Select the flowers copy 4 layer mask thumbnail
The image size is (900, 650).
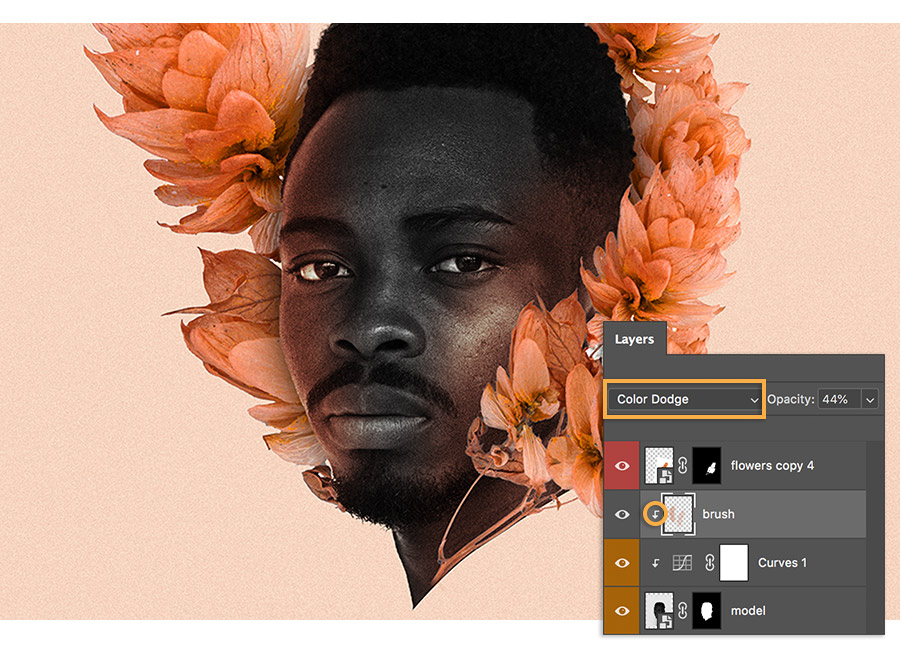pyautogui.click(x=707, y=466)
